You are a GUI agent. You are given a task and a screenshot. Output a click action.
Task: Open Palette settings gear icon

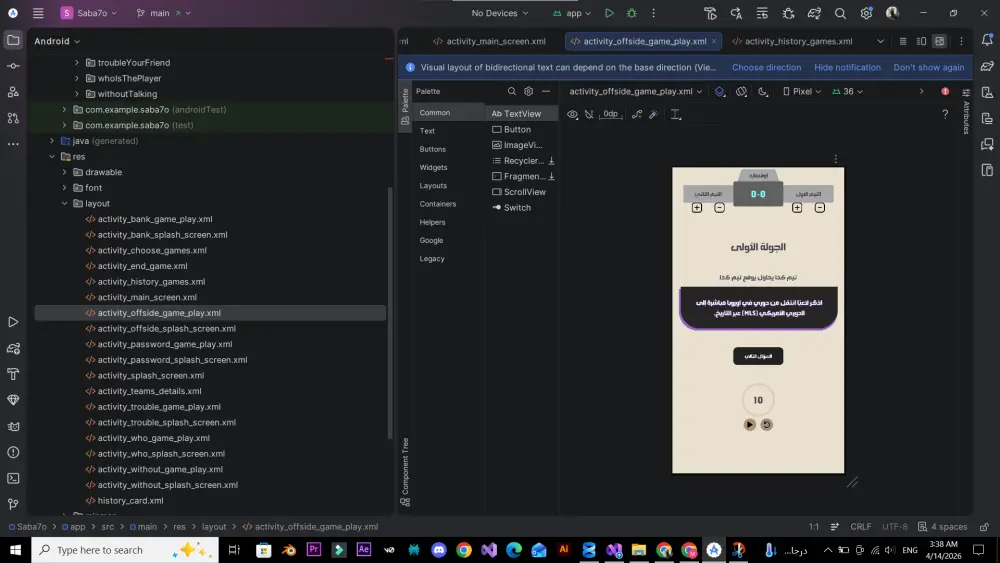[529, 91]
